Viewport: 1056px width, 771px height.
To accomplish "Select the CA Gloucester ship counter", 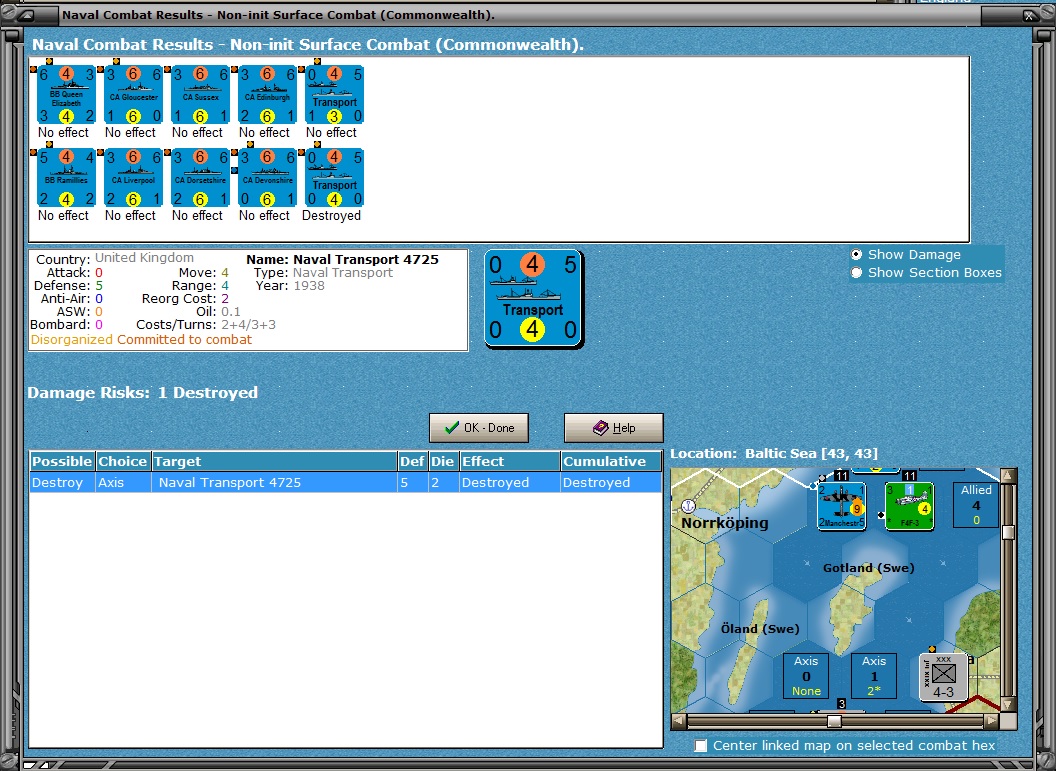I will click(133, 95).
